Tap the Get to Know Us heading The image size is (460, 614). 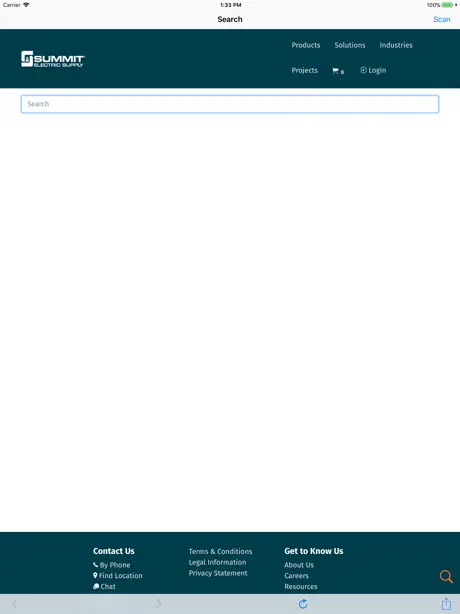pos(314,551)
